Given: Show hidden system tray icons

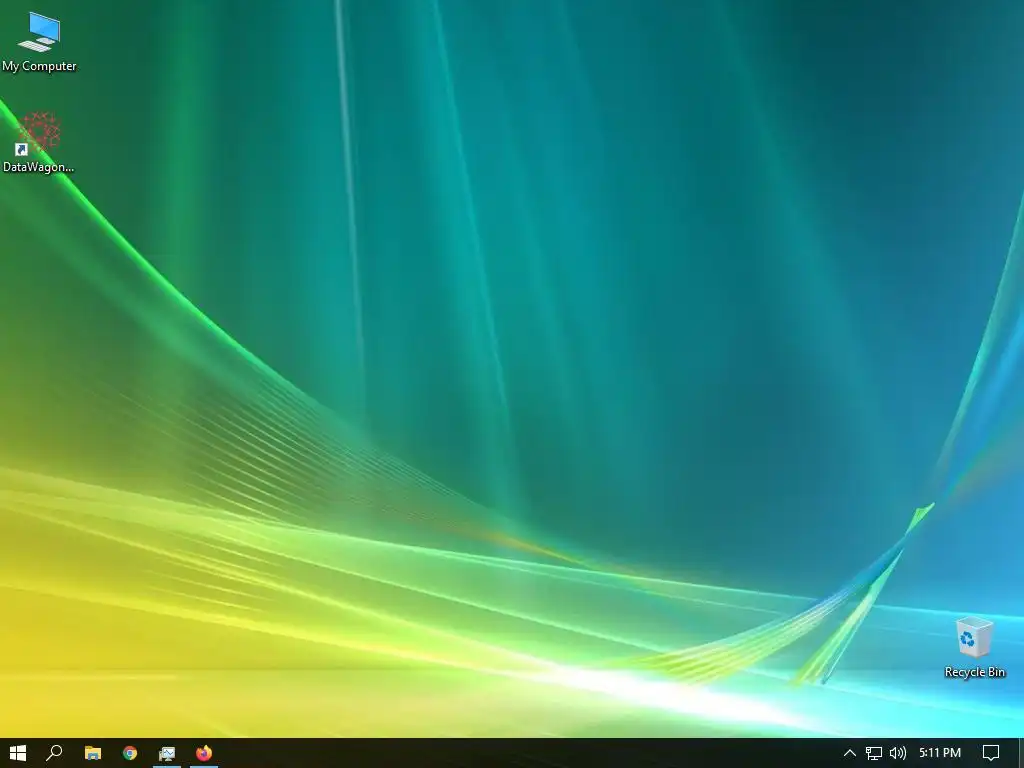Looking at the screenshot, I should tap(850, 753).
